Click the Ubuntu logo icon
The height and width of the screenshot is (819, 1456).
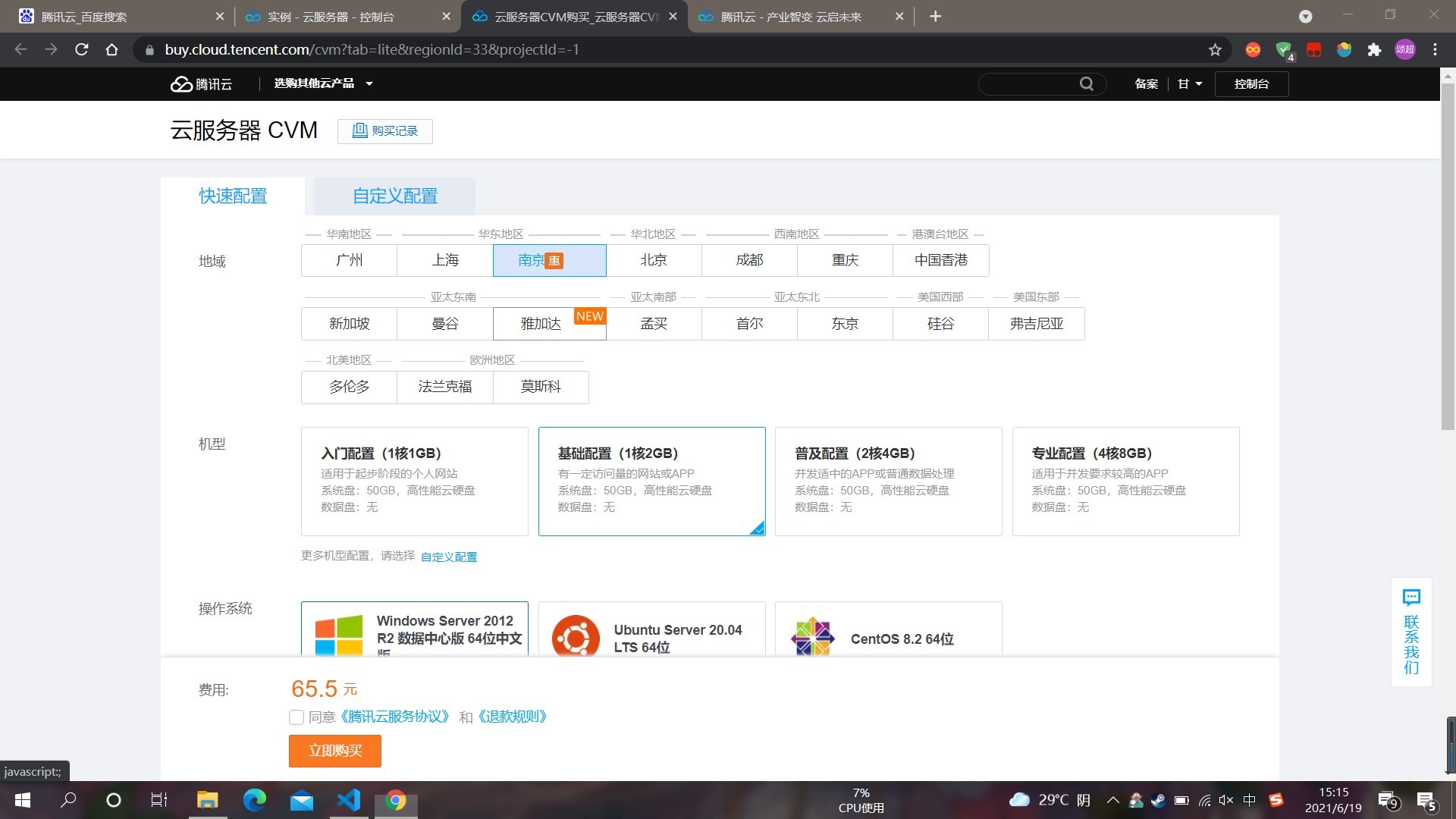[x=576, y=636]
